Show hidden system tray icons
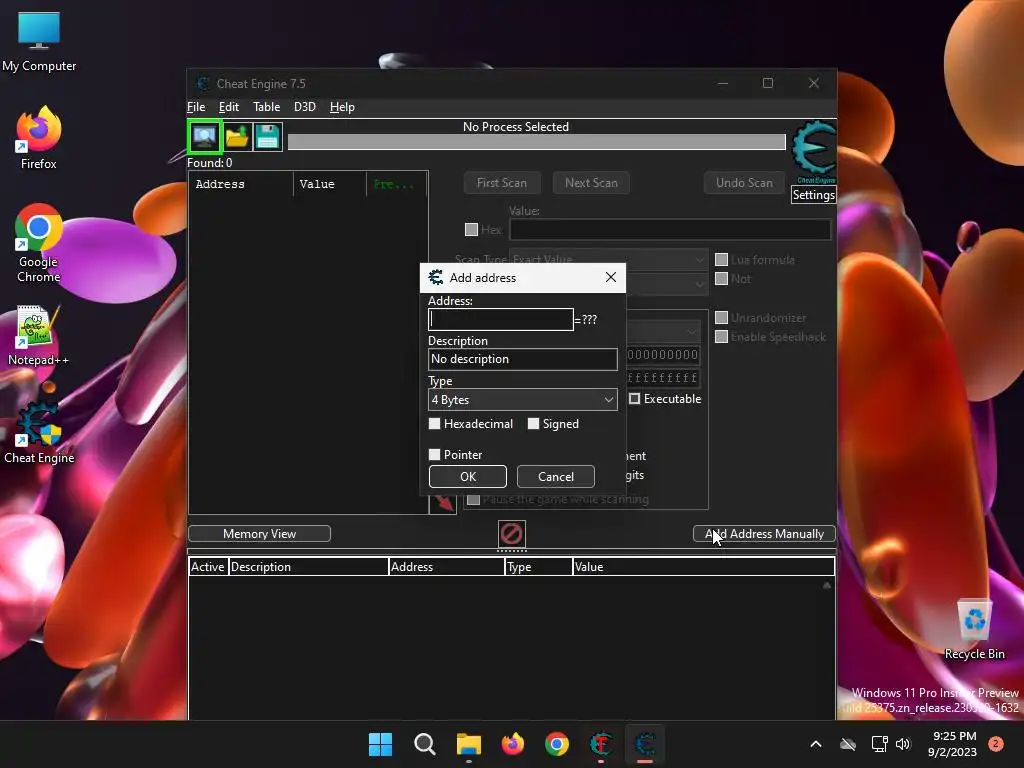1024x768 pixels. click(x=816, y=744)
